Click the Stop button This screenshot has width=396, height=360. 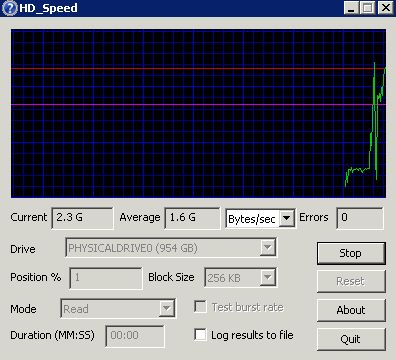click(x=351, y=253)
